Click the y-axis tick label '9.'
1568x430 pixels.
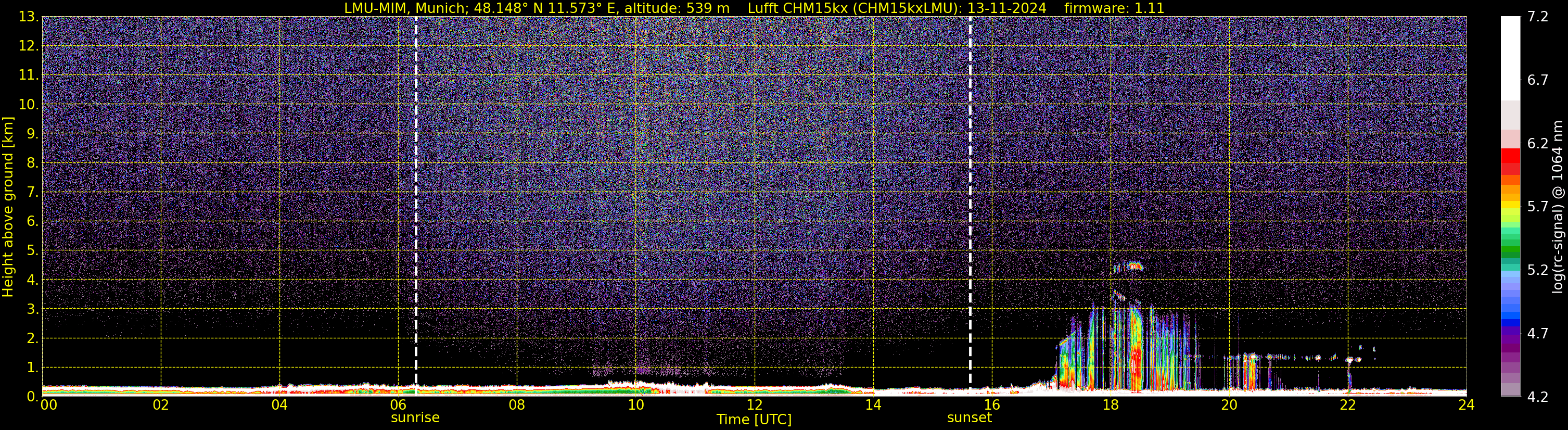(x=32, y=134)
